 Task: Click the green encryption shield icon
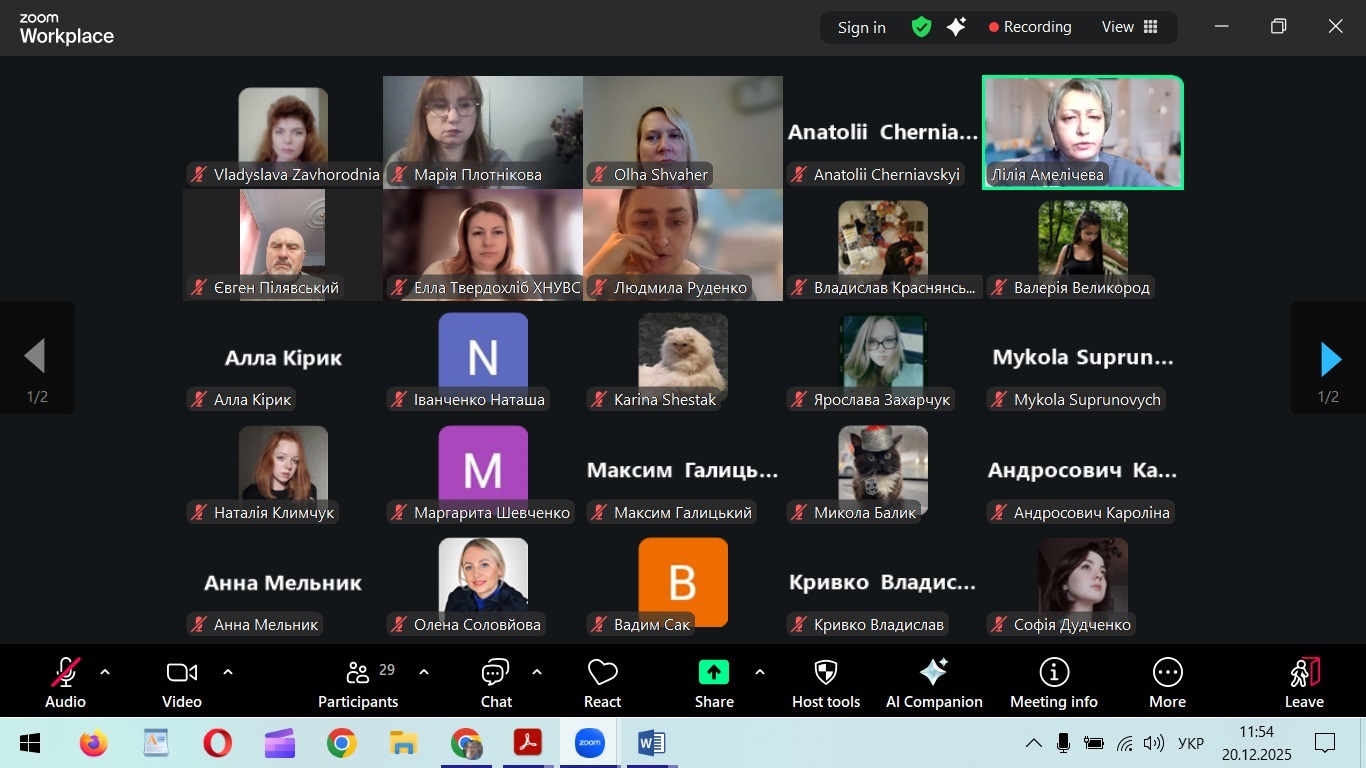click(x=921, y=27)
